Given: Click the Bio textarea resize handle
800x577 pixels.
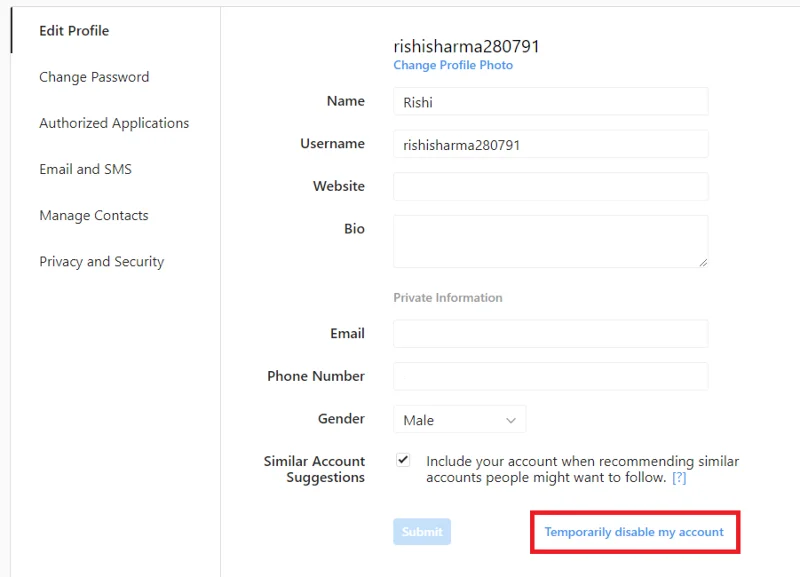Looking at the screenshot, I should click(702, 262).
